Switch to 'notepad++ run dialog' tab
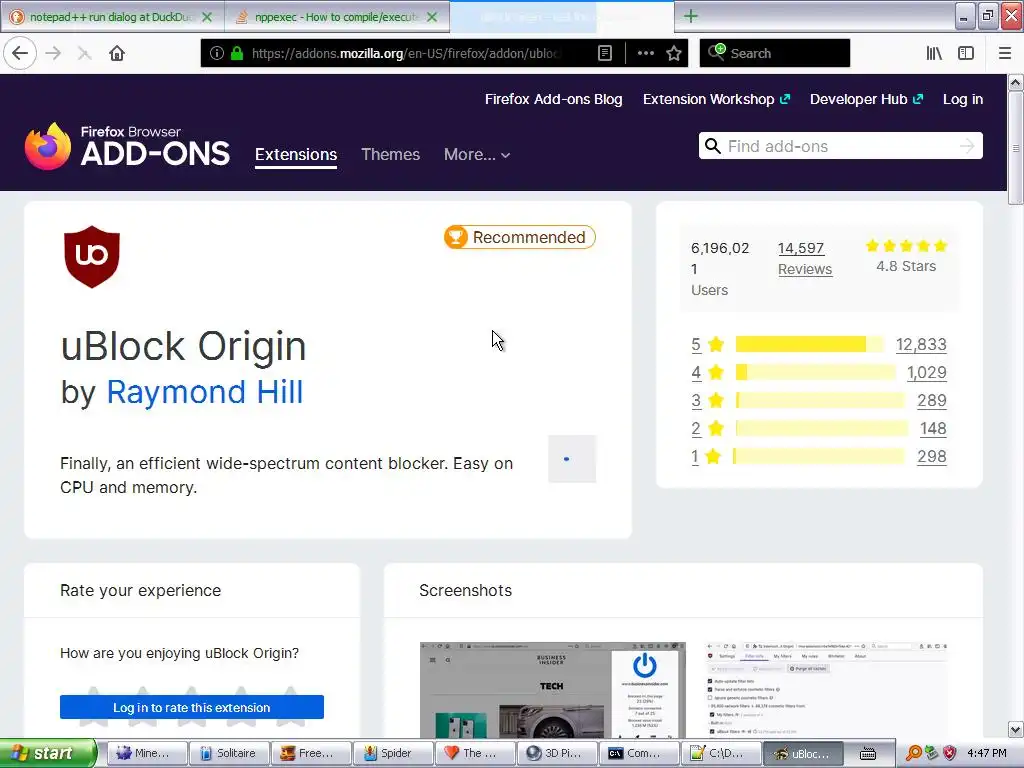The width and height of the screenshot is (1024, 768). 110,17
